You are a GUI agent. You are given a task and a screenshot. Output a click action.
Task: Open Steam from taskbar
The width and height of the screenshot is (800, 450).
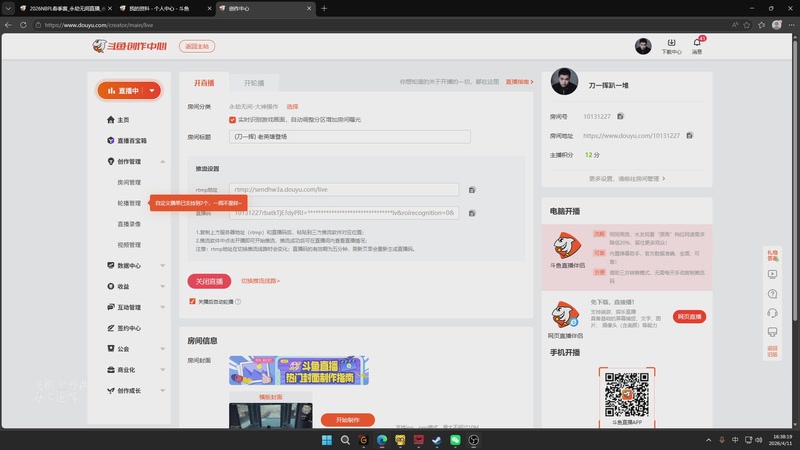coord(437,440)
